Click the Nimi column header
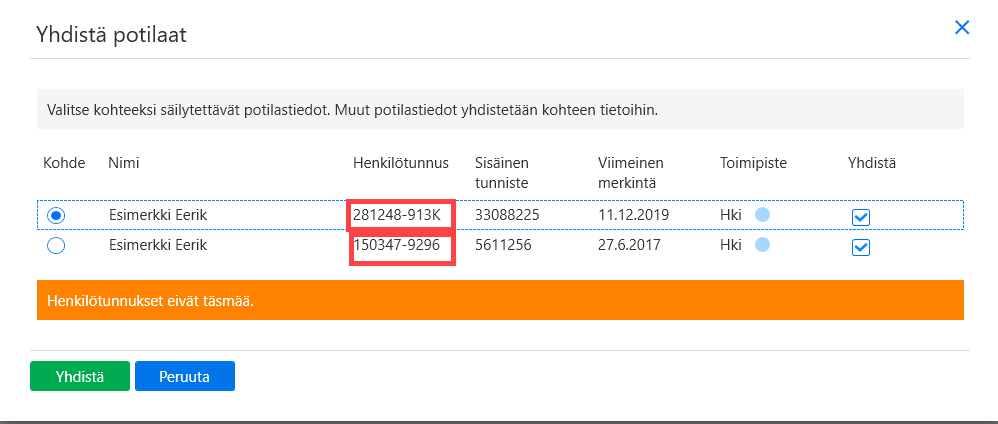 pos(123,163)
